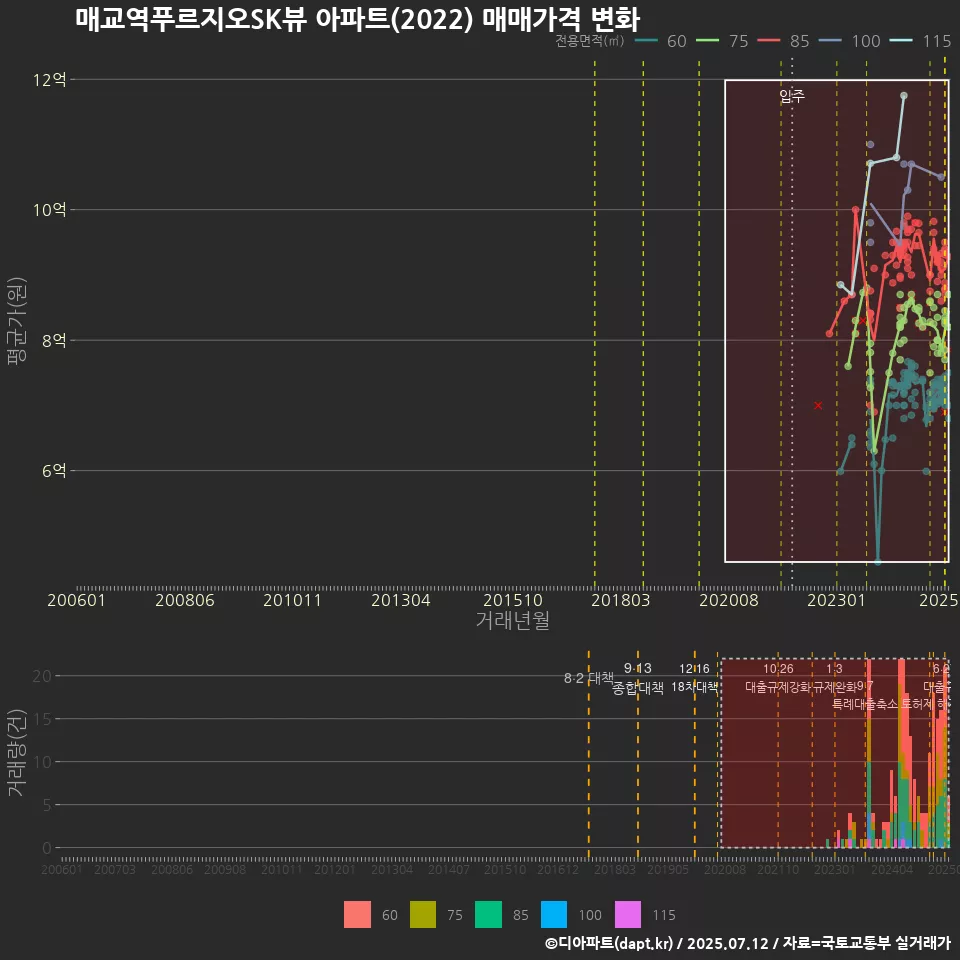Click the 15 tick on the volume axis

(42, 719)
